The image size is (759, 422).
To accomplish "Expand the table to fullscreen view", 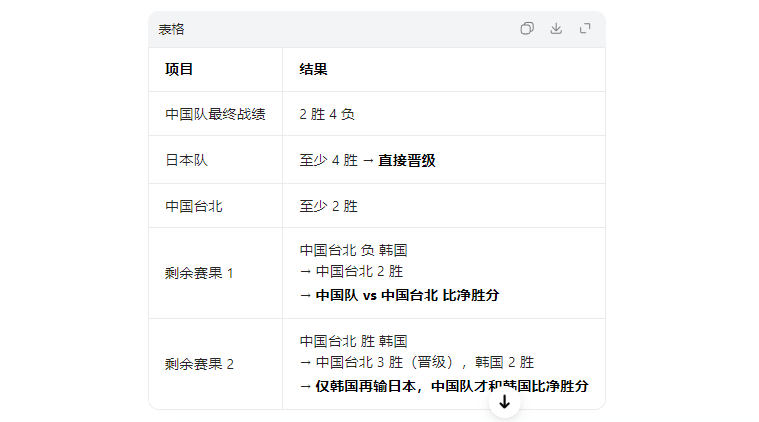I will [585, 29].
